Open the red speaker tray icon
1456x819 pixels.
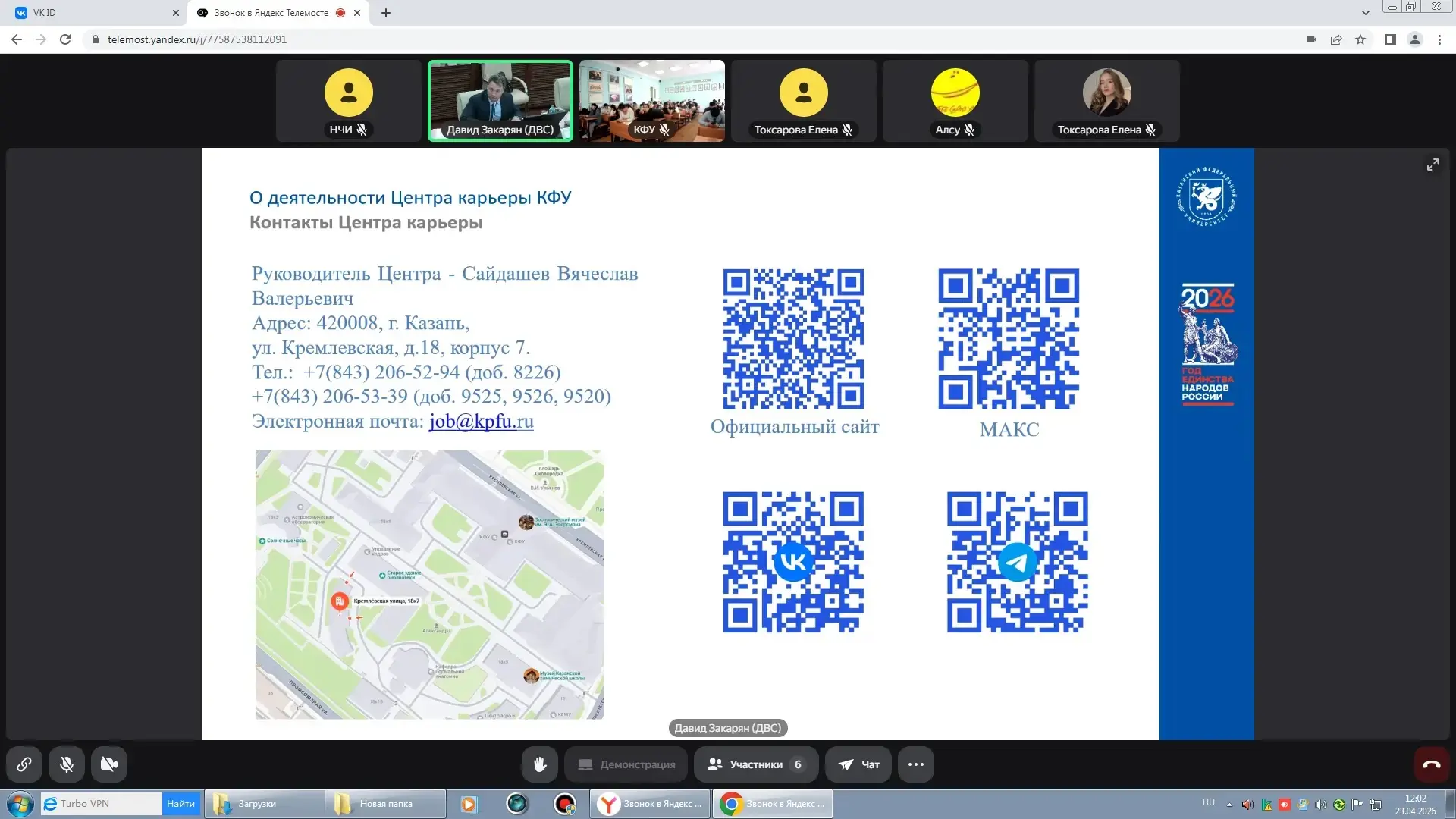coord(1247,805)
